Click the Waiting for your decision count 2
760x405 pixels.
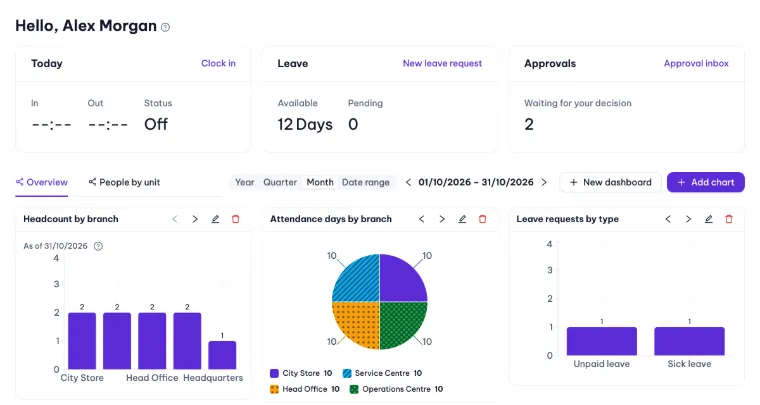[529, 125]
